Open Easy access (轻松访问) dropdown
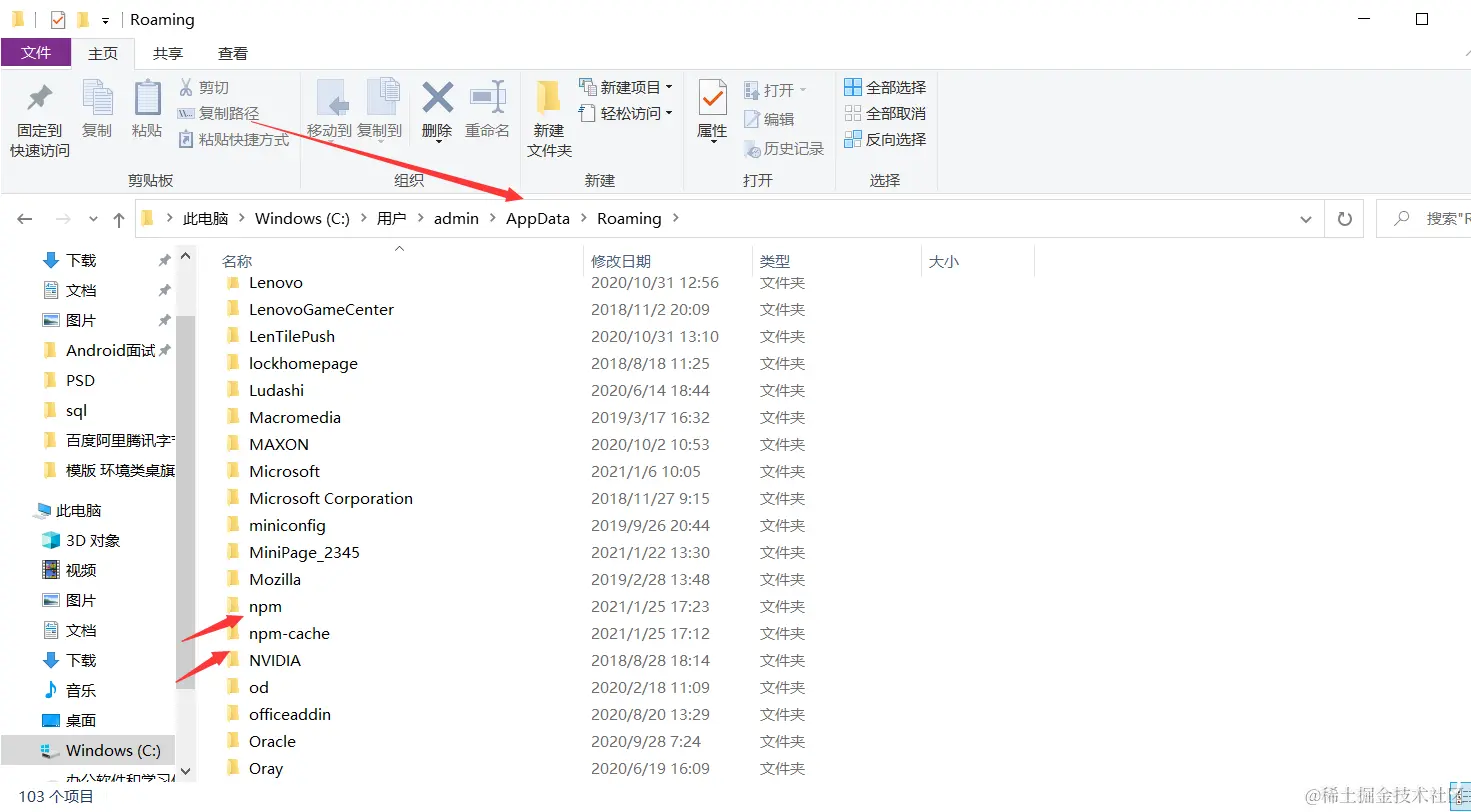1471x812 pixels. pyautogui.click(x=626, y=113)
